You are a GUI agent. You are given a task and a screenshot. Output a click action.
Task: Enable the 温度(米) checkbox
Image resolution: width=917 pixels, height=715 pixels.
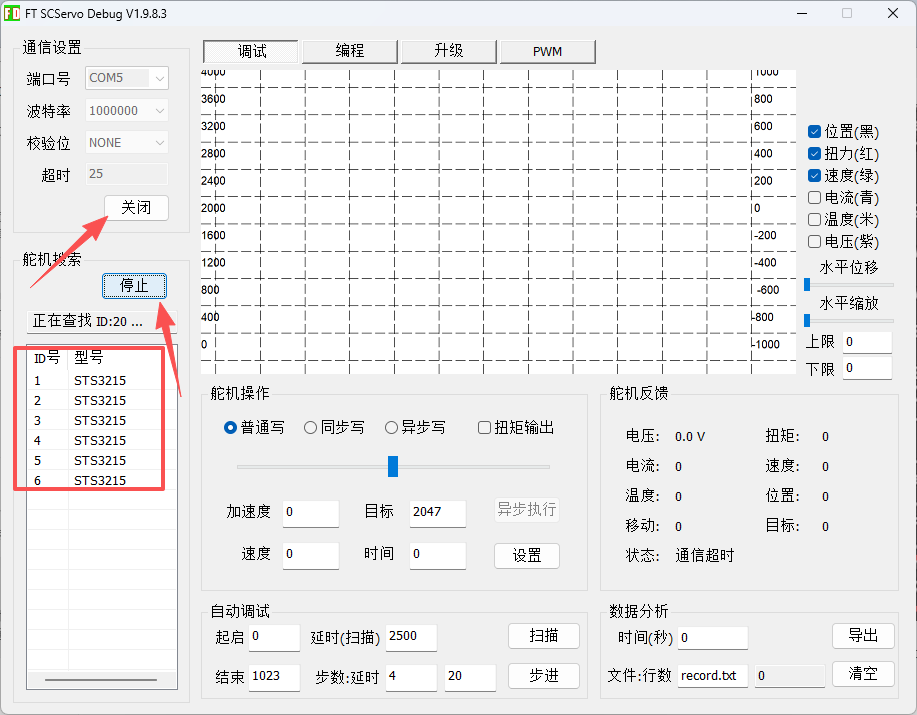pos(814,220)
